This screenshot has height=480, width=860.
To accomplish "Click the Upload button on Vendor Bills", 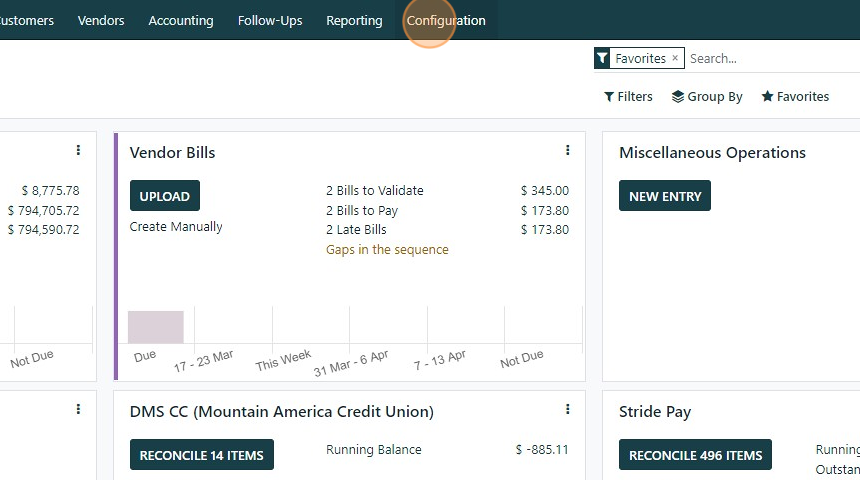I will click(165, 196).
